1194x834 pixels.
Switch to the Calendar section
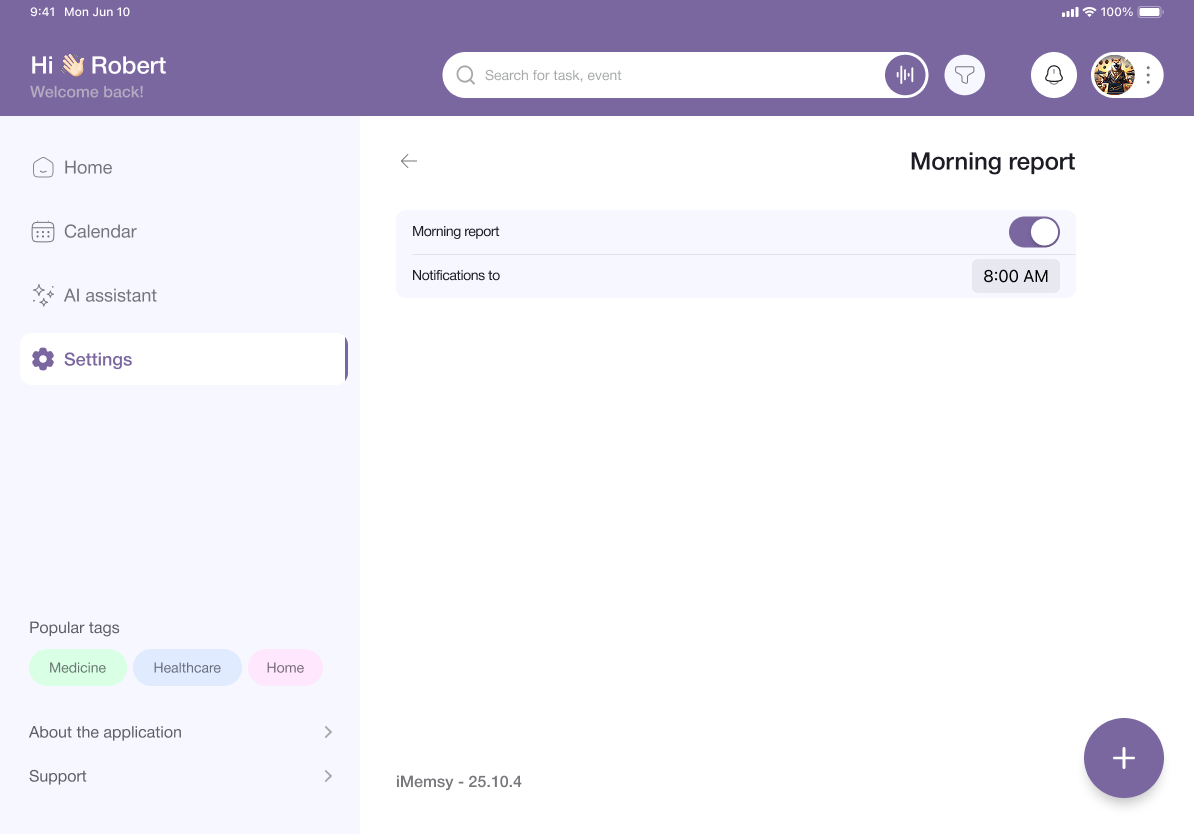pyautogui.click(x=99, y=231)
